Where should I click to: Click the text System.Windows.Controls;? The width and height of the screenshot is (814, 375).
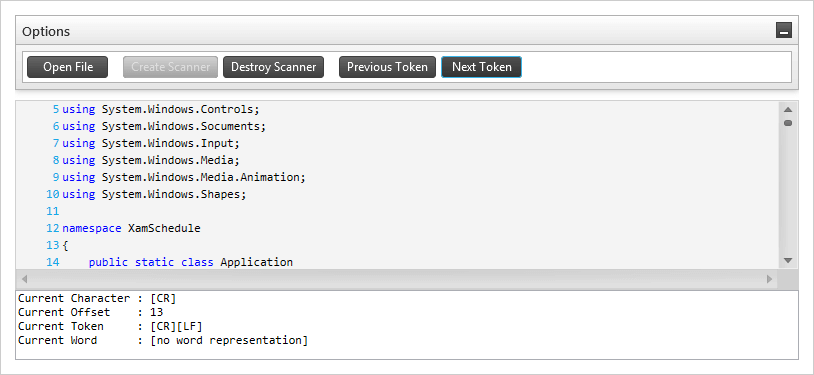pos(180,110)
